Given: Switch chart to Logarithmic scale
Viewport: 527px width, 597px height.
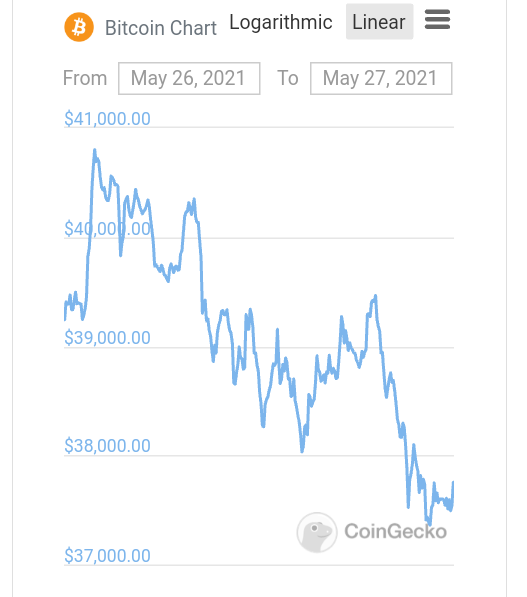Looking at the screenshot, I should (x=281, y=22).
